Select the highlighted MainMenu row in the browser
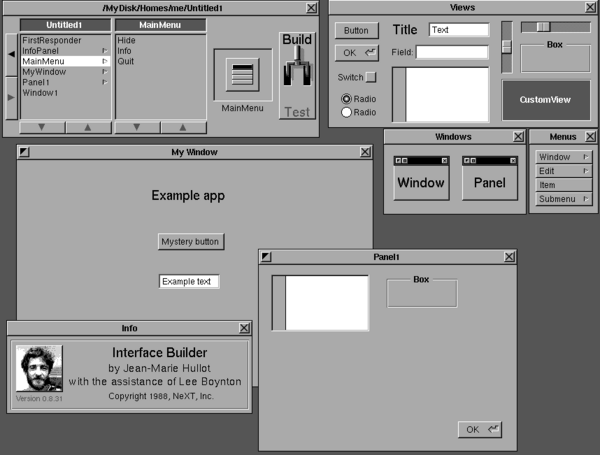 [x=65, y=61]
